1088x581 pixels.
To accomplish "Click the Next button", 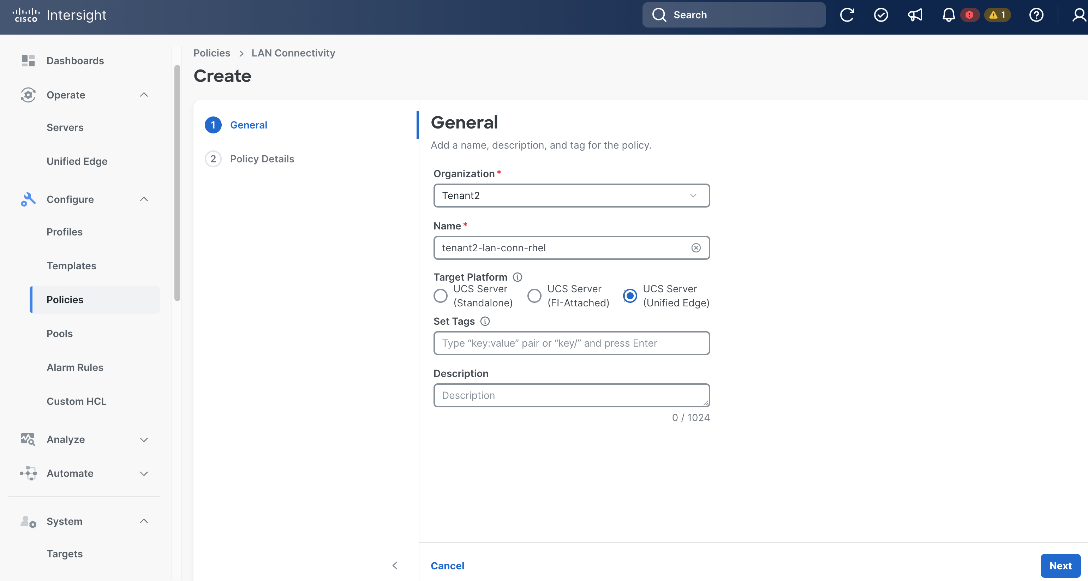I will tap(1060, 566).
